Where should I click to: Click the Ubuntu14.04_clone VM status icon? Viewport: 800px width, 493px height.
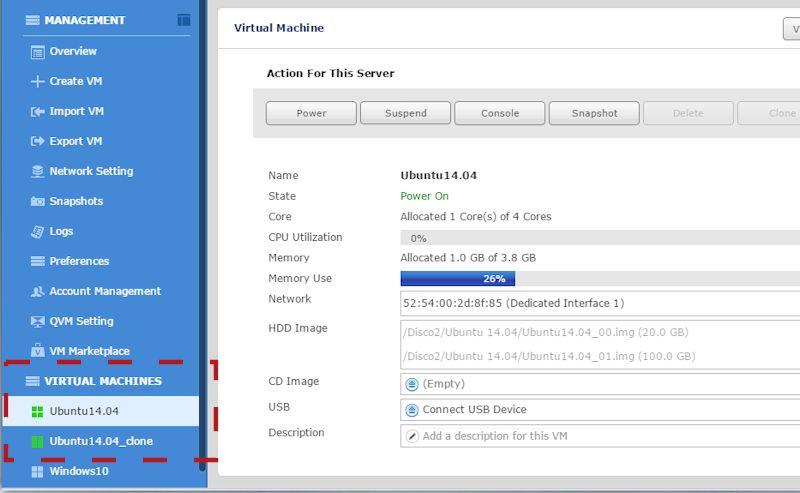[37, 442]
